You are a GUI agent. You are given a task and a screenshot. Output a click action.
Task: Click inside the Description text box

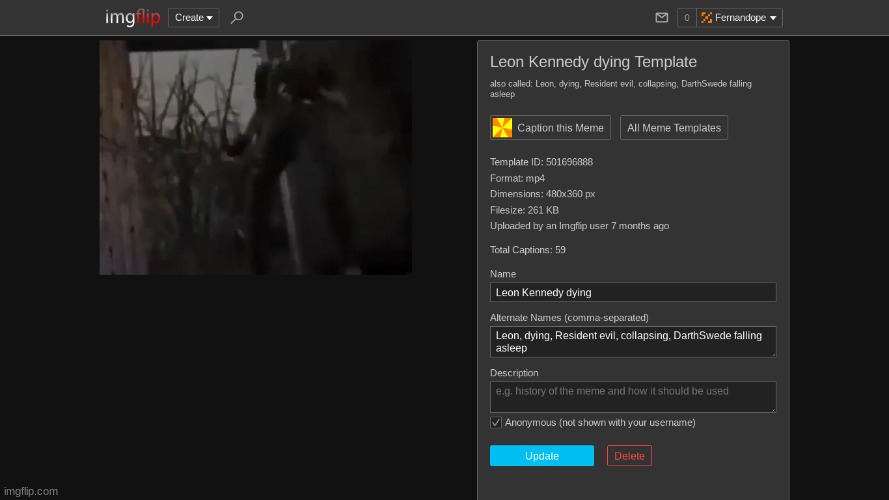point(630,396)
